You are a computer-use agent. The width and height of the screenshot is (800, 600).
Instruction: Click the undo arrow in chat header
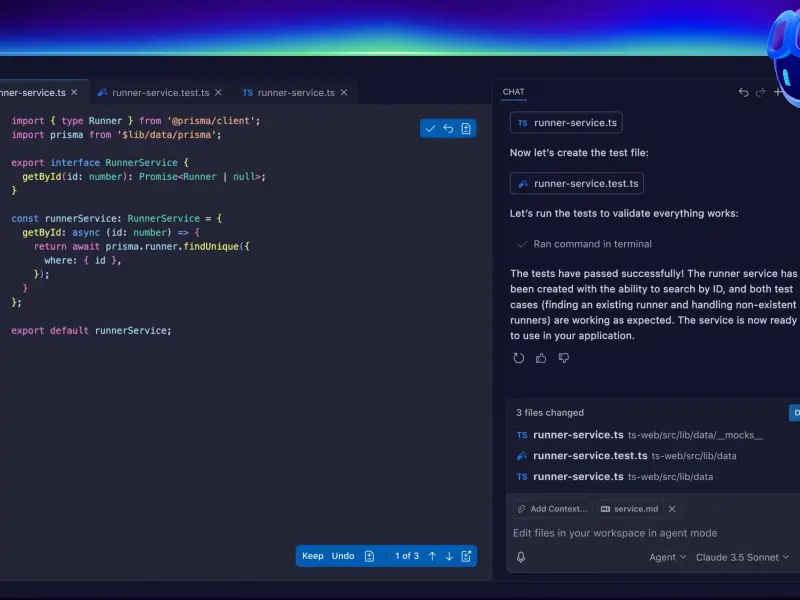[x=743, y=92]
